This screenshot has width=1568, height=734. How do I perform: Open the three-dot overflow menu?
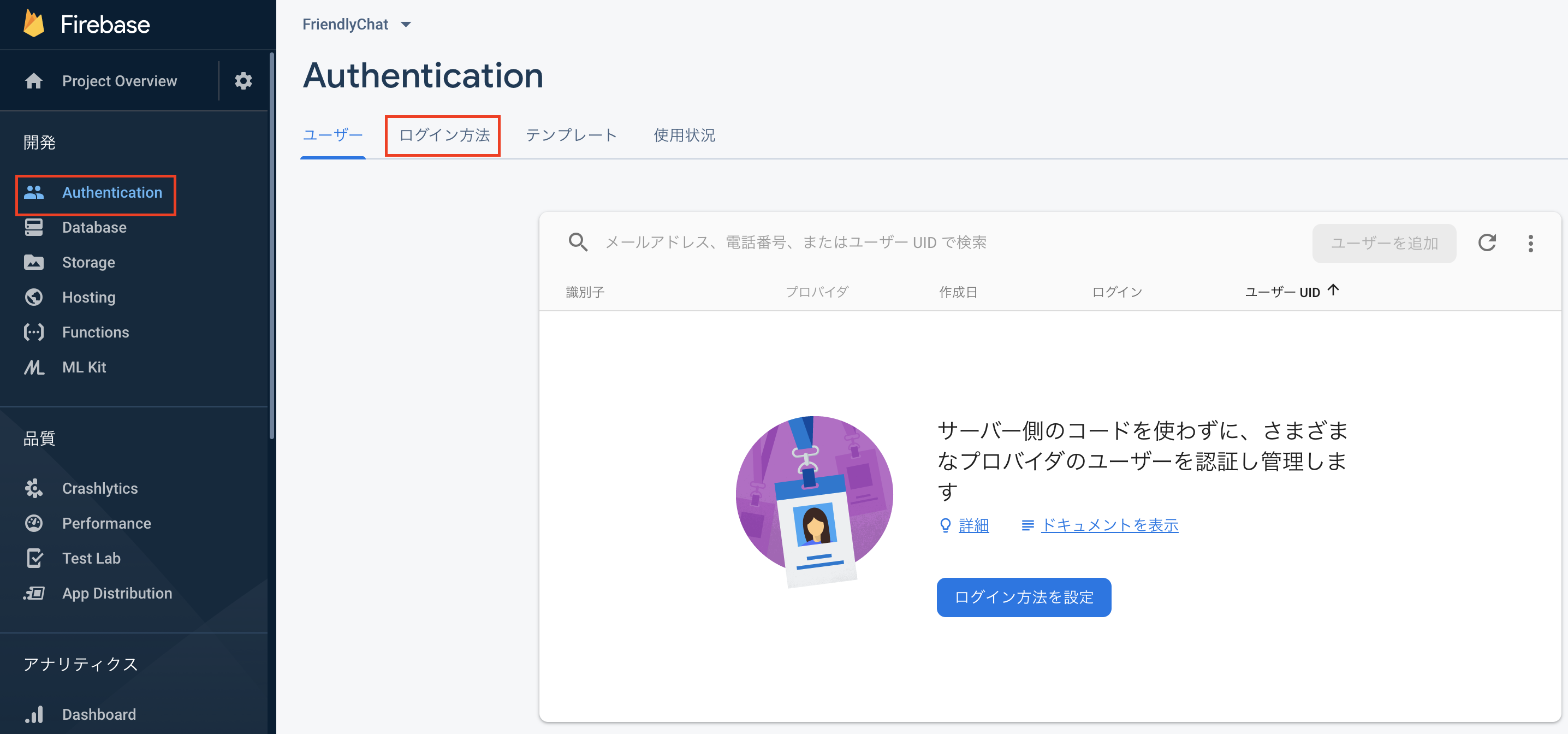point(1531,242)
